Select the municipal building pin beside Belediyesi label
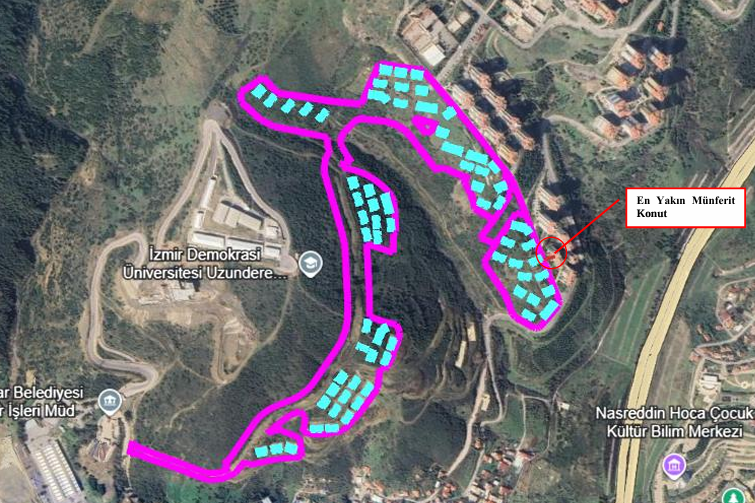 110,402
